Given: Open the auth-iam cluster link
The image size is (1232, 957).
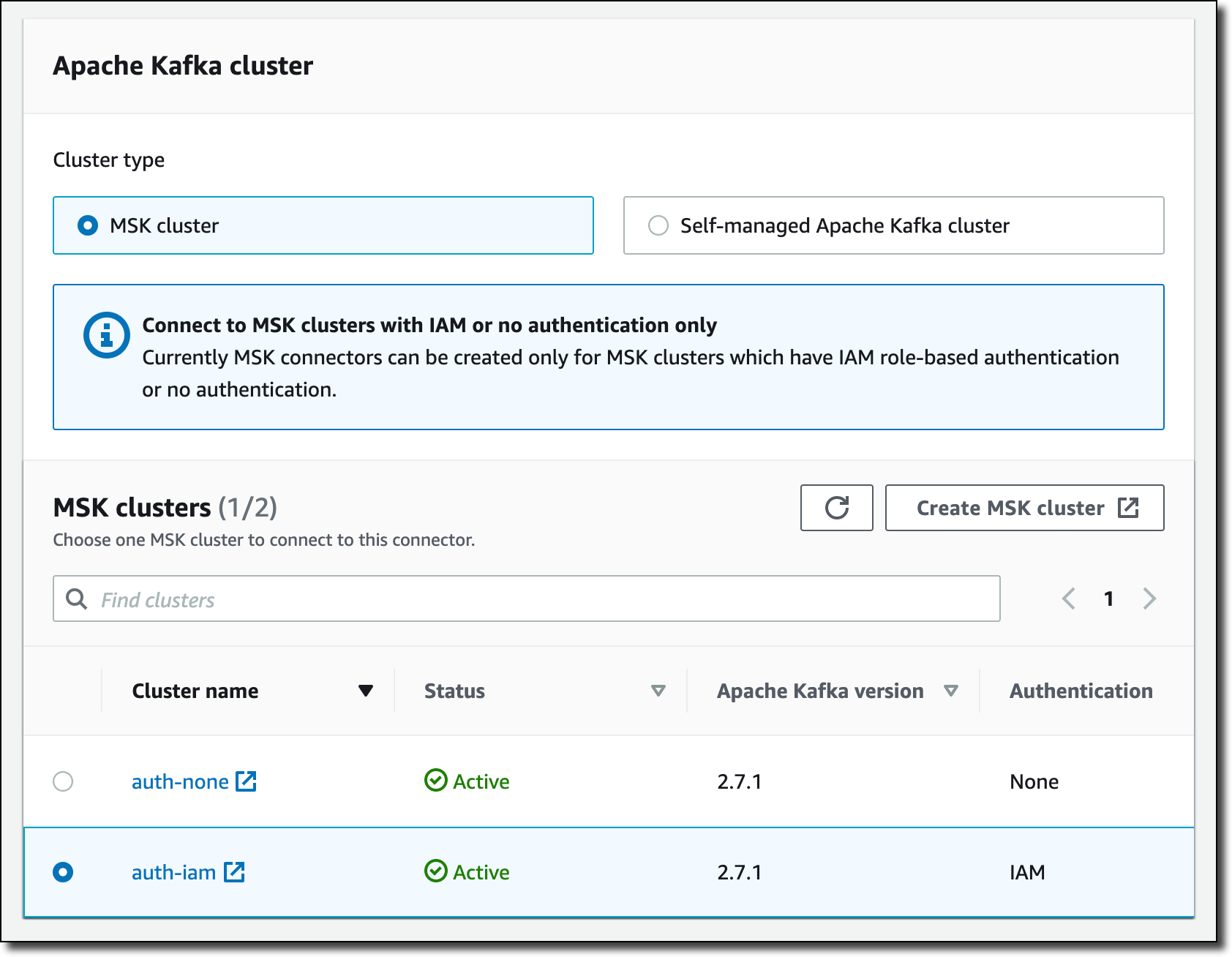Looking at the screenshot, I should 173,872.
